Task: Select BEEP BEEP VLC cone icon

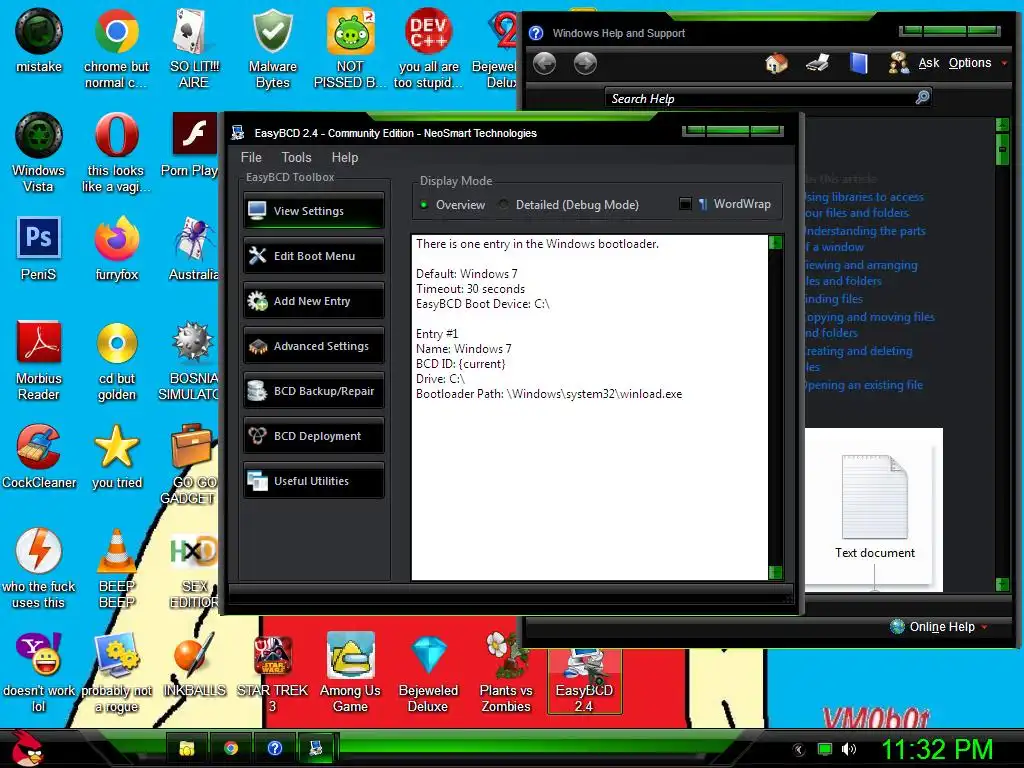Action: 116,569
